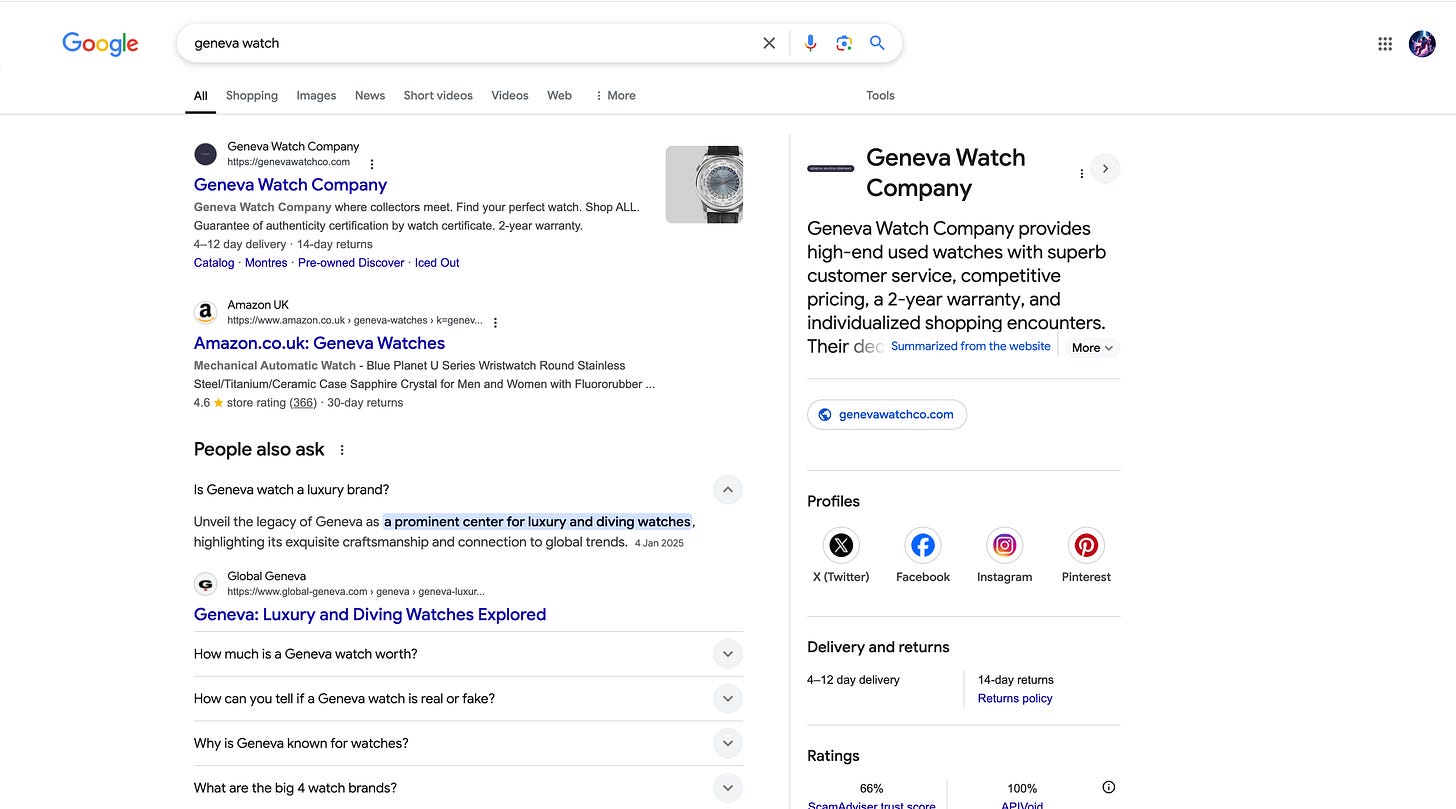The width and height of the screenshot is (1456, 809).
Task: Open 'Geneva: Luxury and Diving Watches Explored'
Action: [370, 615]
